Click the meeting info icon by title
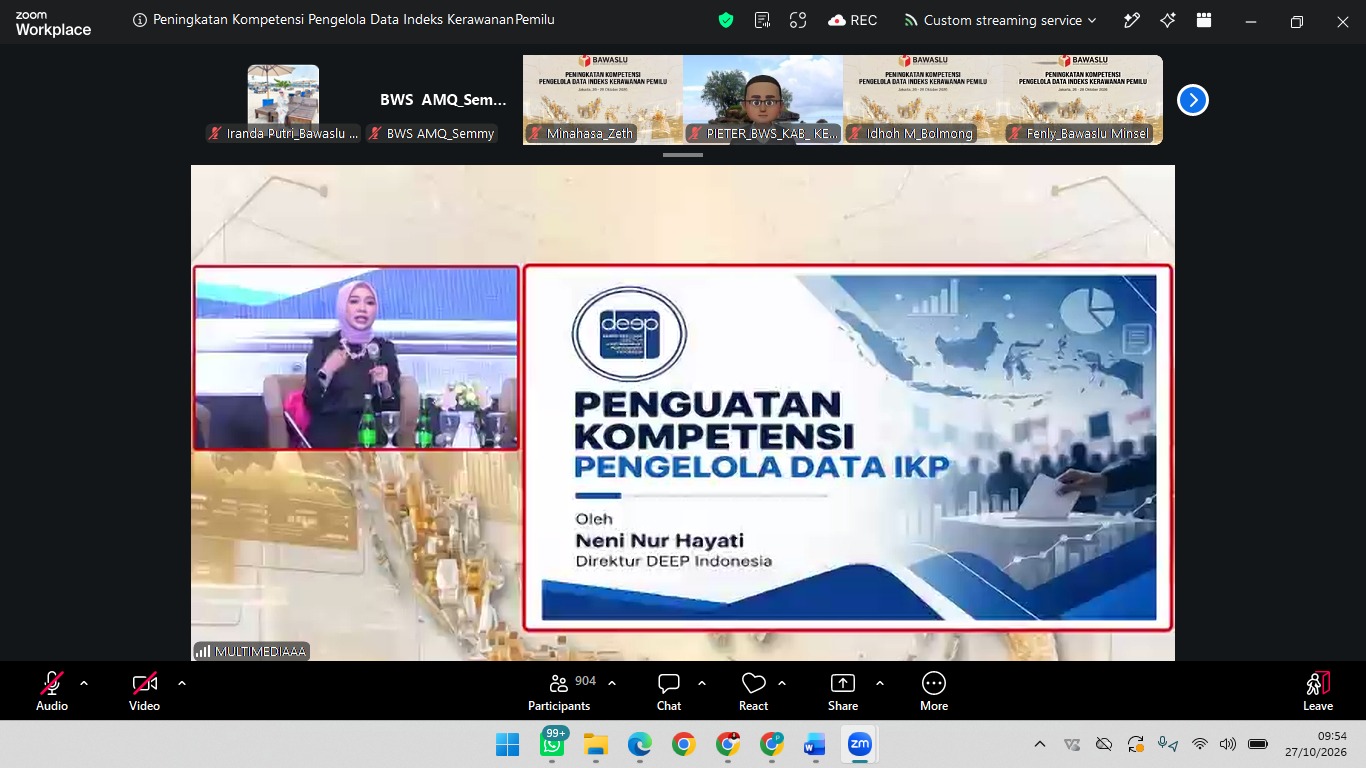This screenshot has height=768, width=1366. [x=140, y=20]
